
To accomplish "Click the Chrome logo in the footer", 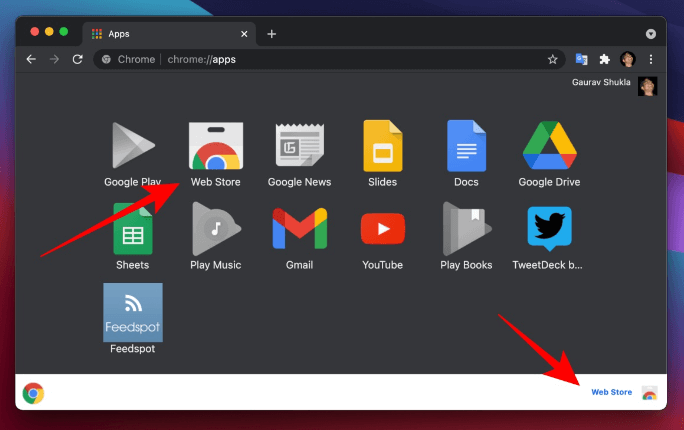I will click(33, 393).
